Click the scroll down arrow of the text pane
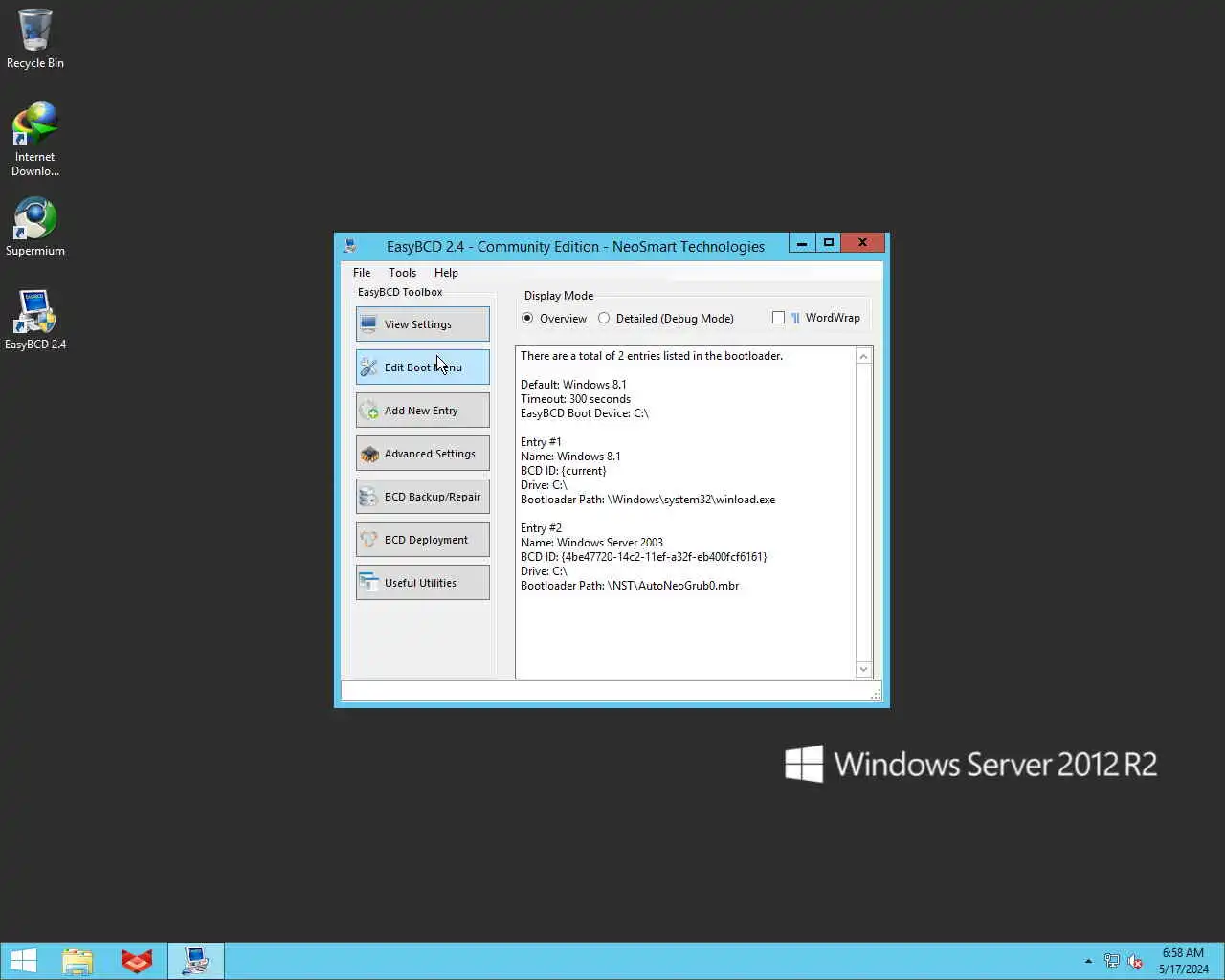 coord(863,670)
